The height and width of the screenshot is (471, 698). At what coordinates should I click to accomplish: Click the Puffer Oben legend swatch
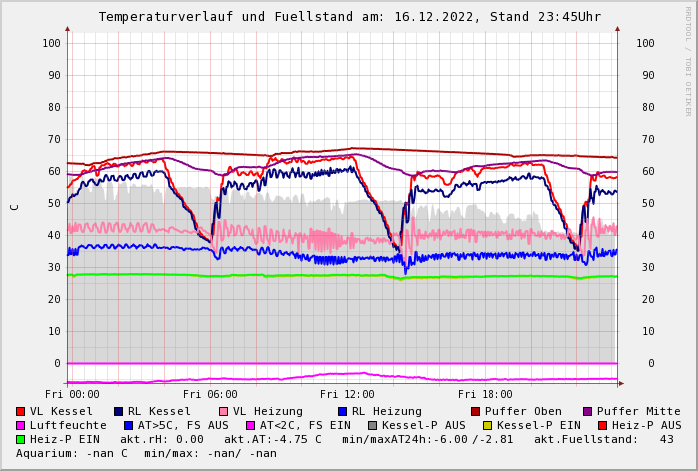(x=476, y=411)
